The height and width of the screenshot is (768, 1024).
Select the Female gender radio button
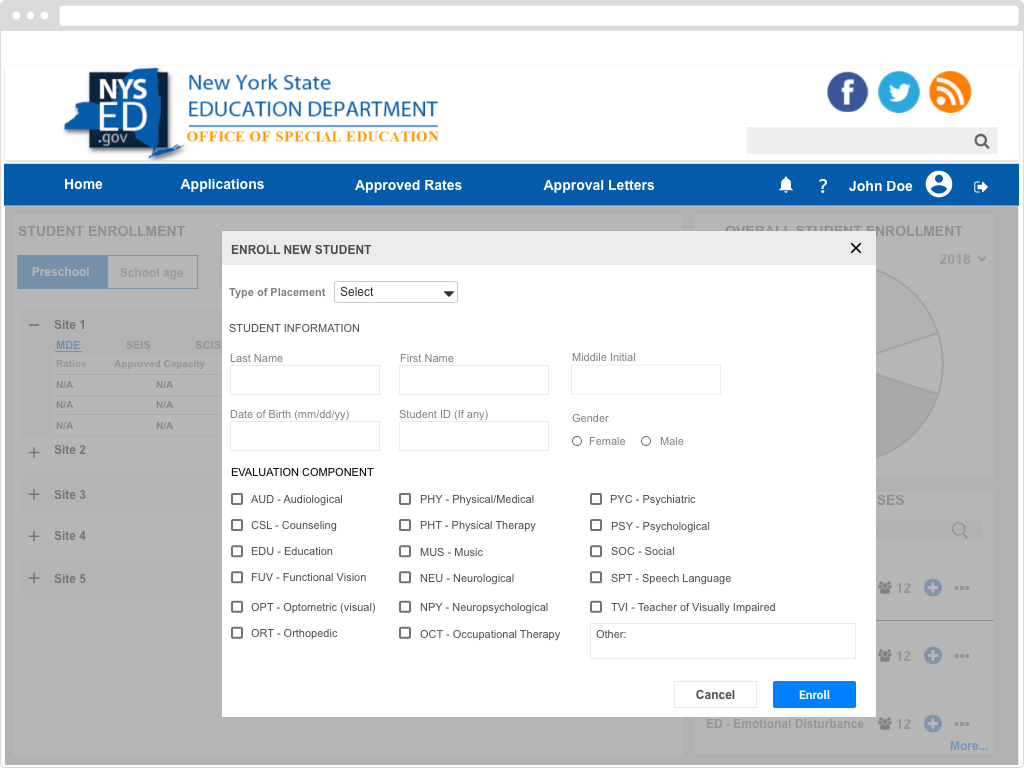577,441
